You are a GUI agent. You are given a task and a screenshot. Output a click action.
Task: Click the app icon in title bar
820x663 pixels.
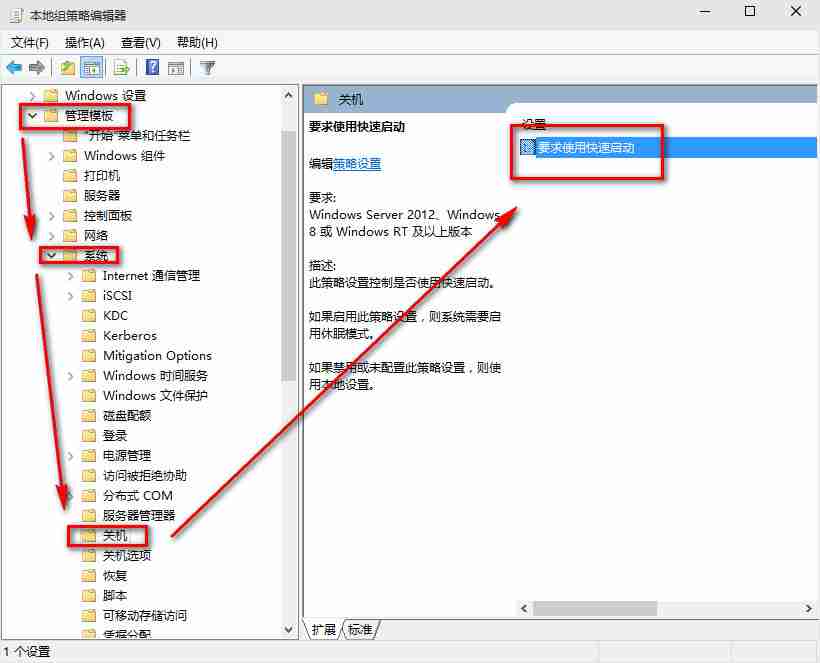16,16
